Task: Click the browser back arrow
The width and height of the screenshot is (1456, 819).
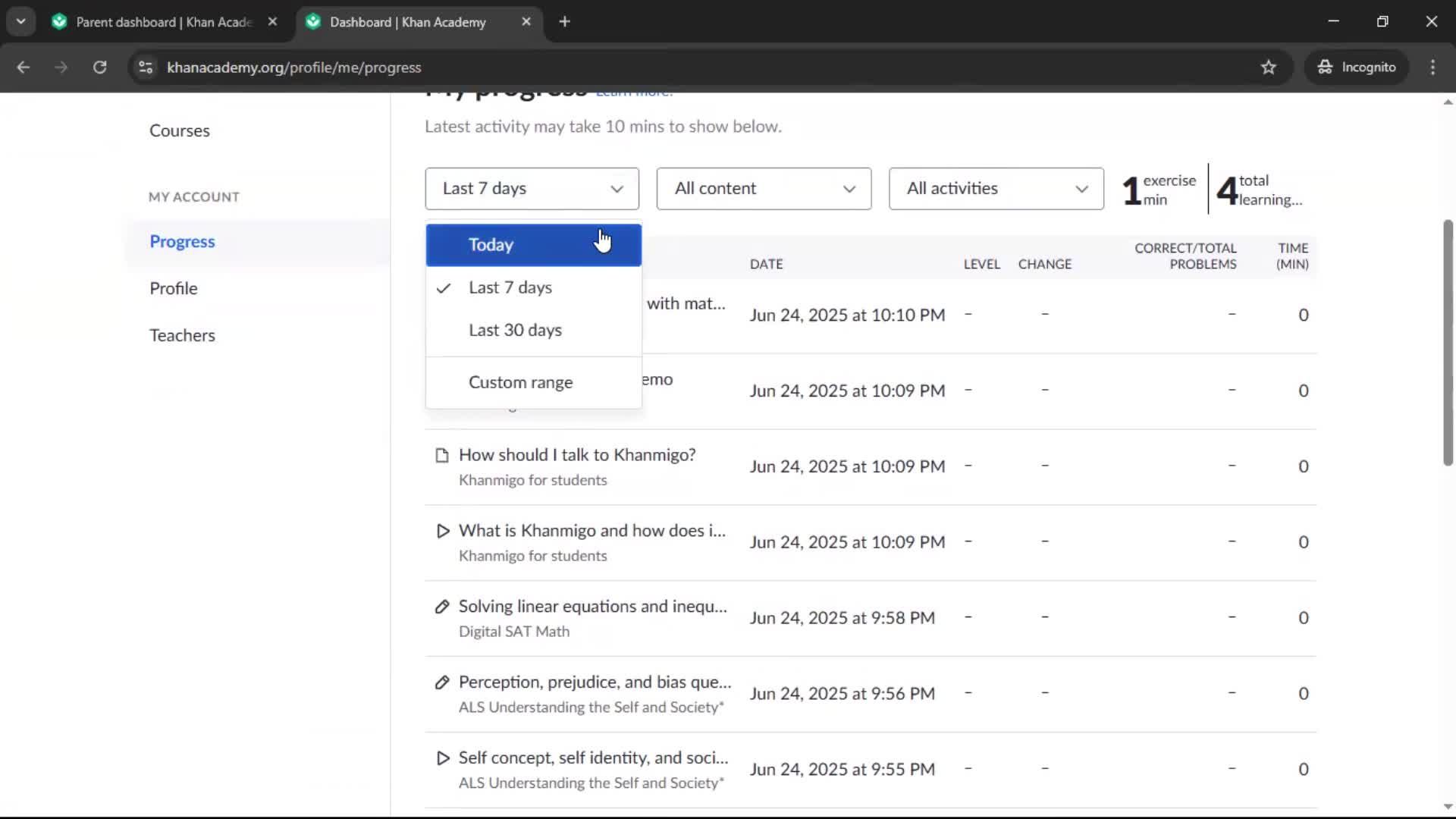Action: pos(23,67)
